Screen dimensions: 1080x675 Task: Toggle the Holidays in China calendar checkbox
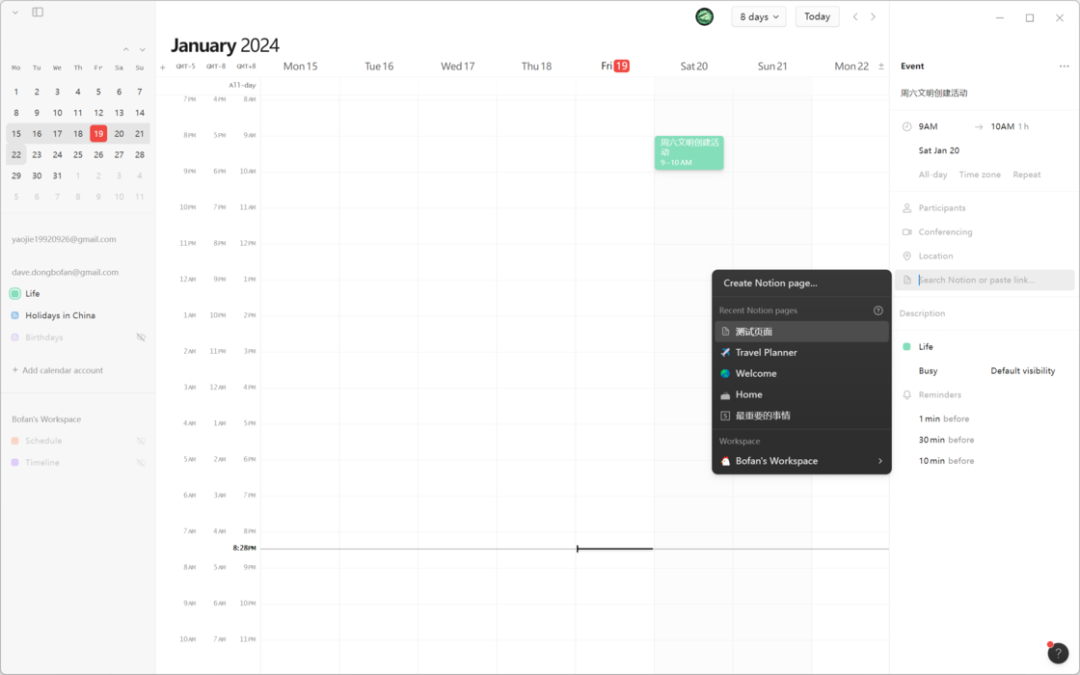[x=15, y=315]
